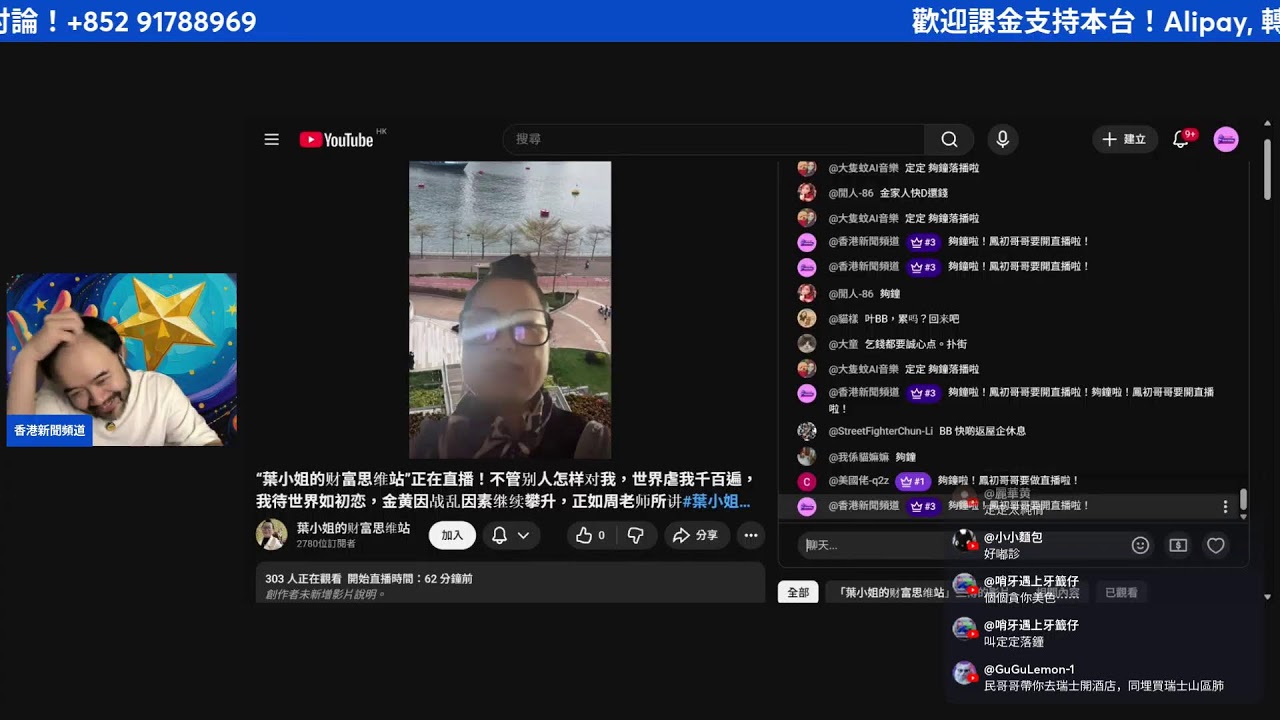Dislike the live stream with thumbs-down

pyautogui.click(x=635, y=536)
